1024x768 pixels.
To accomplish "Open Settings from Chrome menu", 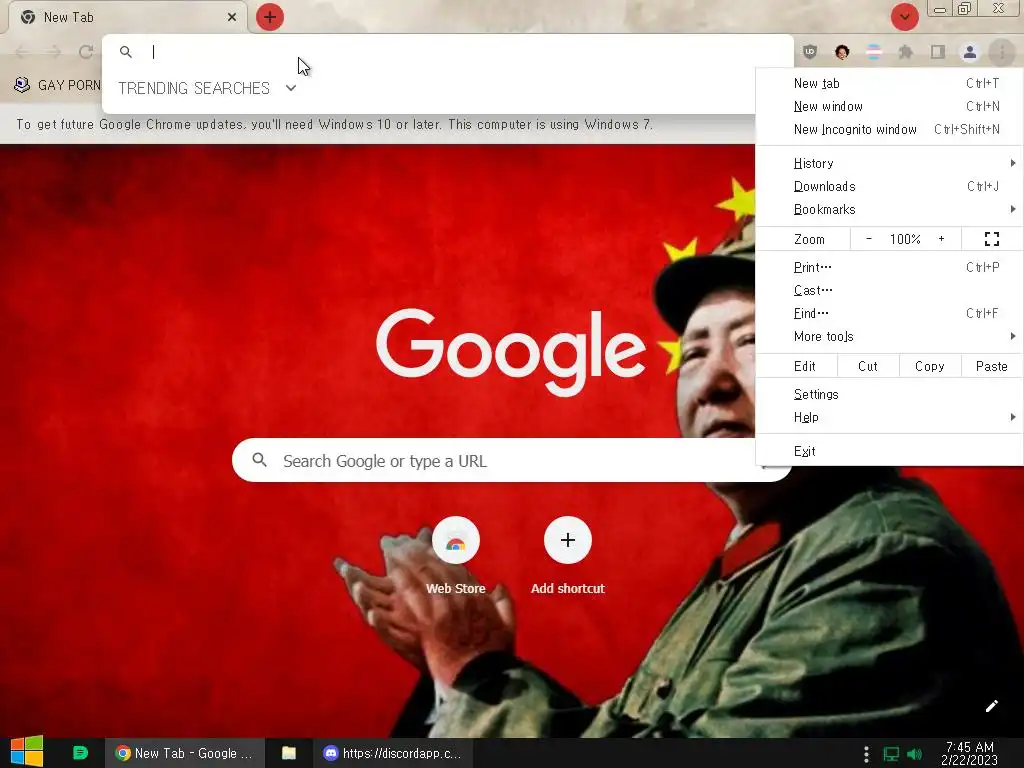I will point(889,394).
